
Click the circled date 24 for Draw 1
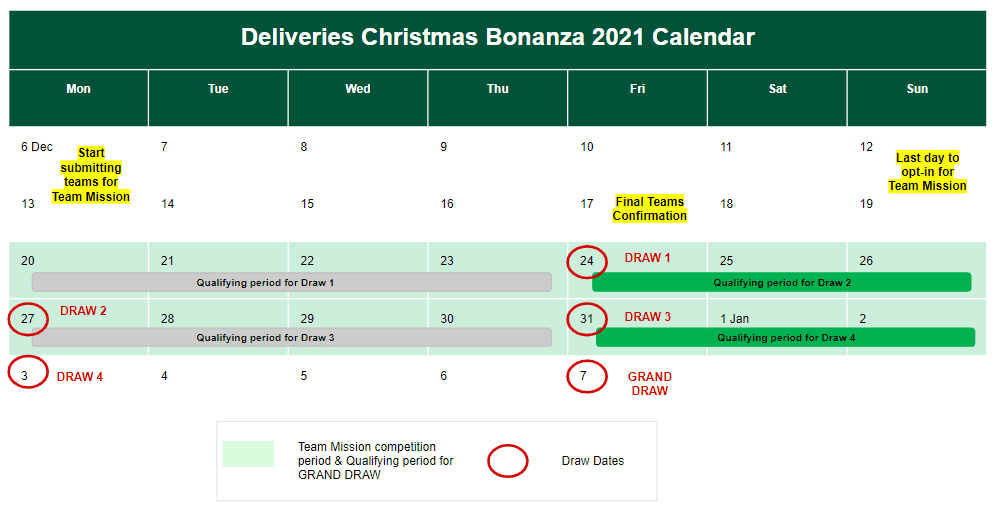coord(586,261)
